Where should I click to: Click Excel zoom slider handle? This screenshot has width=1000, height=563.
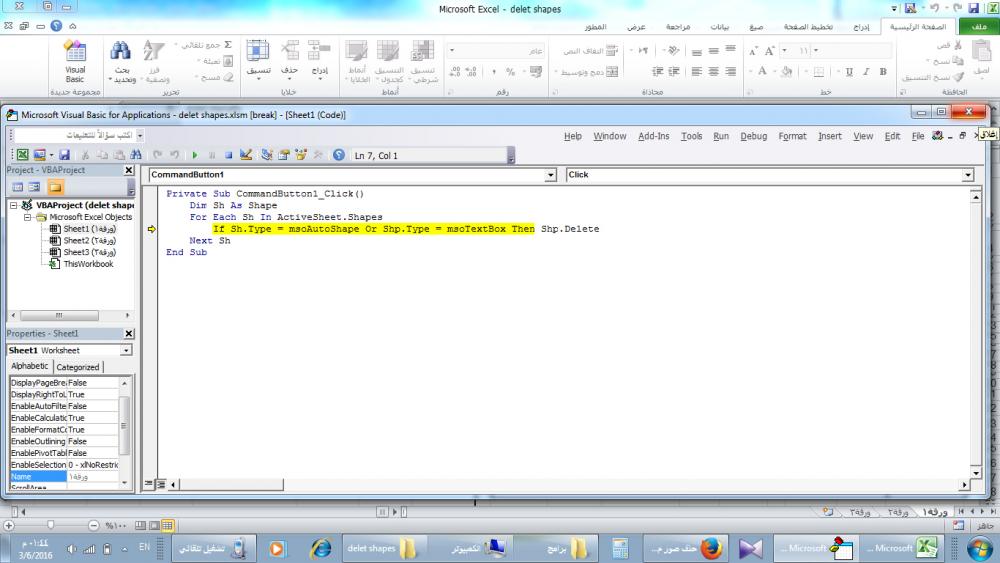coord(50,525)
